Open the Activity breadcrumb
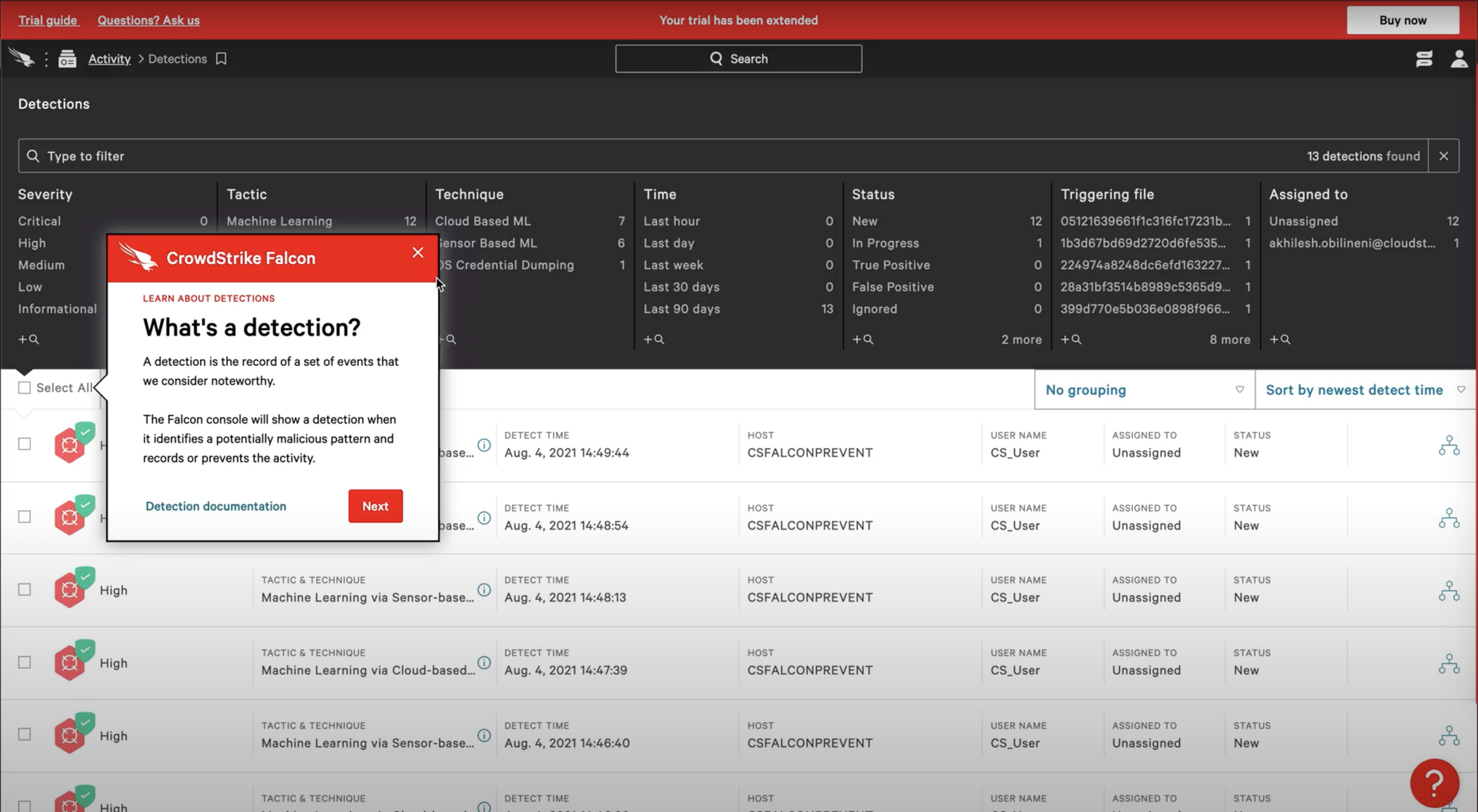The height and width of the screenshot is (812, 1478). pos(109,59)
